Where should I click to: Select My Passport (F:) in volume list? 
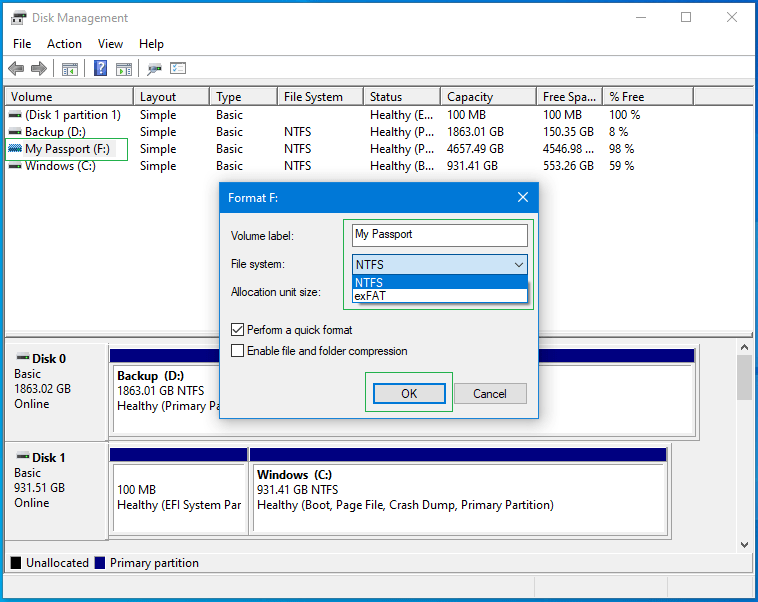coord(68,149)
